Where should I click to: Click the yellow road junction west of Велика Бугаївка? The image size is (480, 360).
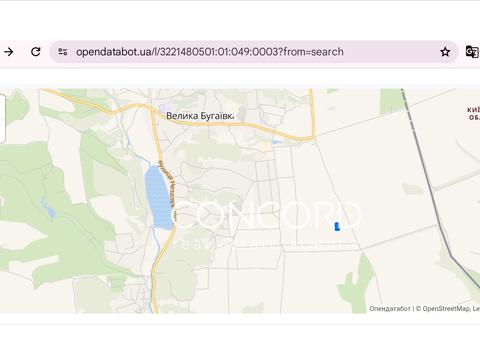(x=152, y=111)
